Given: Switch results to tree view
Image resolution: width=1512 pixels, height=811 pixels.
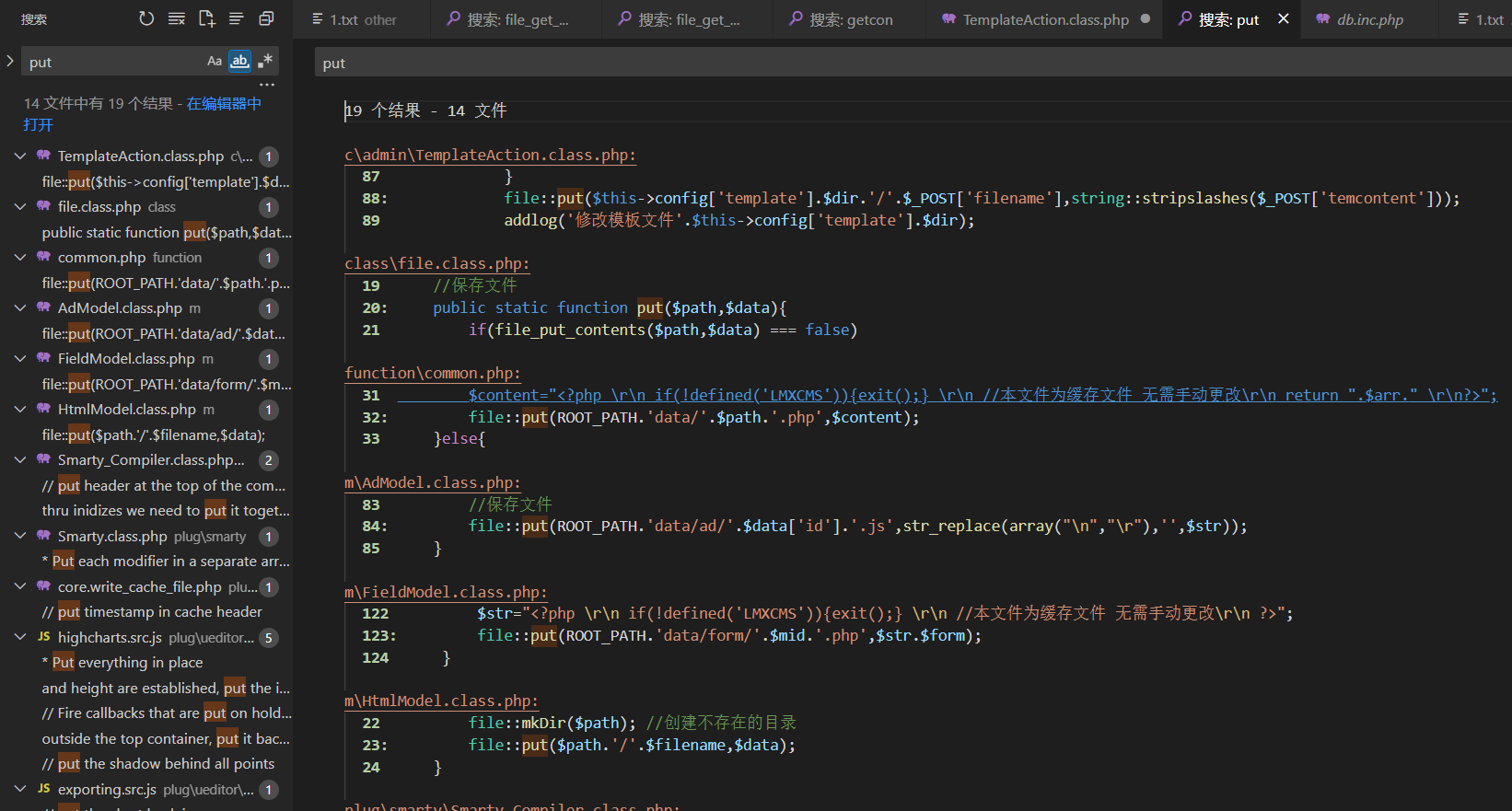Looking at the screenshot, I should pyautogui.click(x=237, y=18).
